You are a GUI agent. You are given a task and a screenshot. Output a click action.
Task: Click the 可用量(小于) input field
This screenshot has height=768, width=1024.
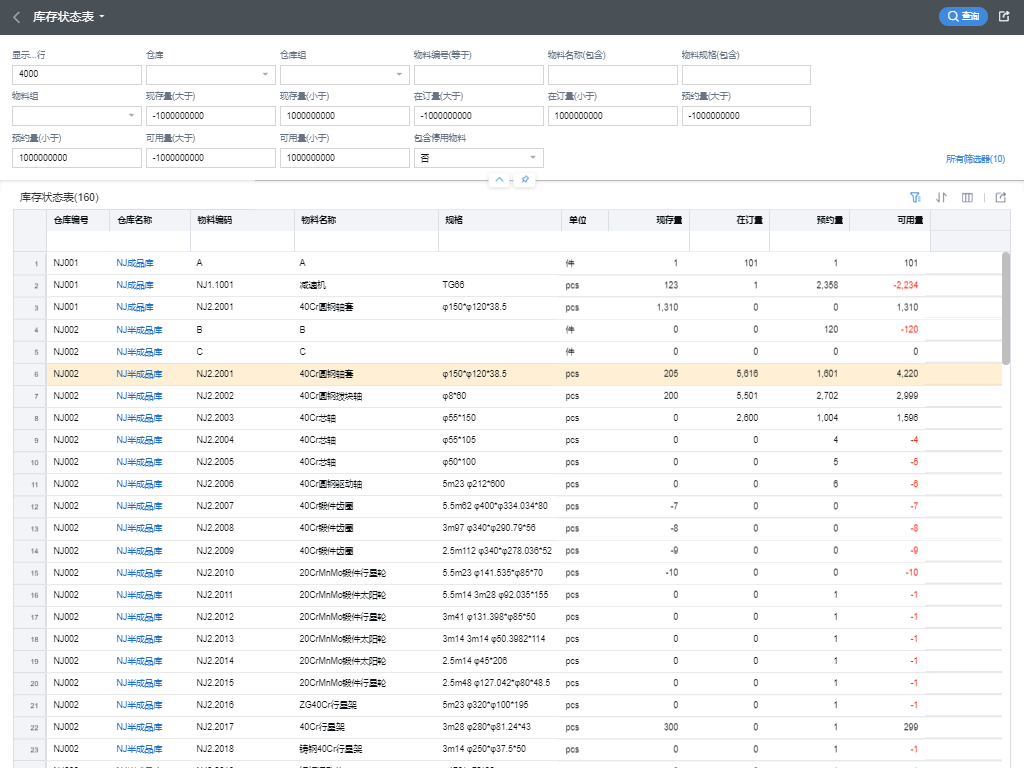(344, 158)
